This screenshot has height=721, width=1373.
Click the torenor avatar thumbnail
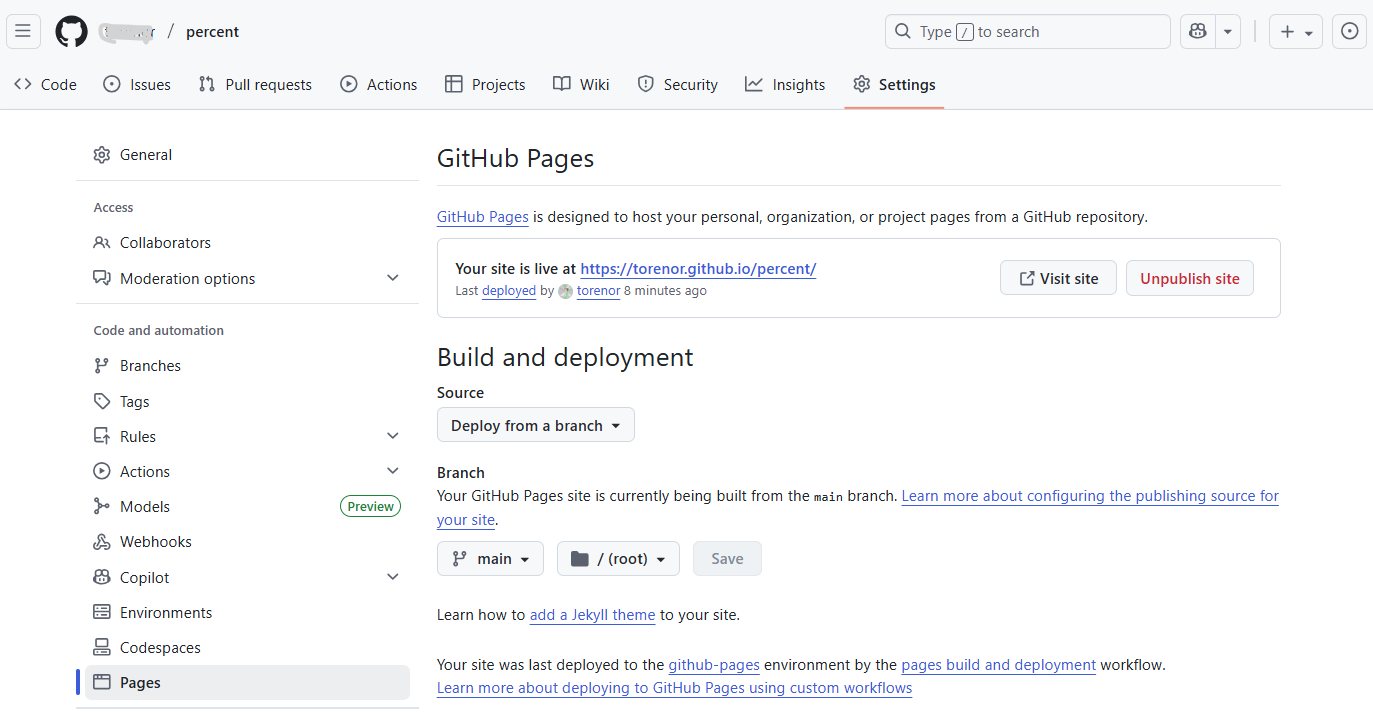(565, 291)
